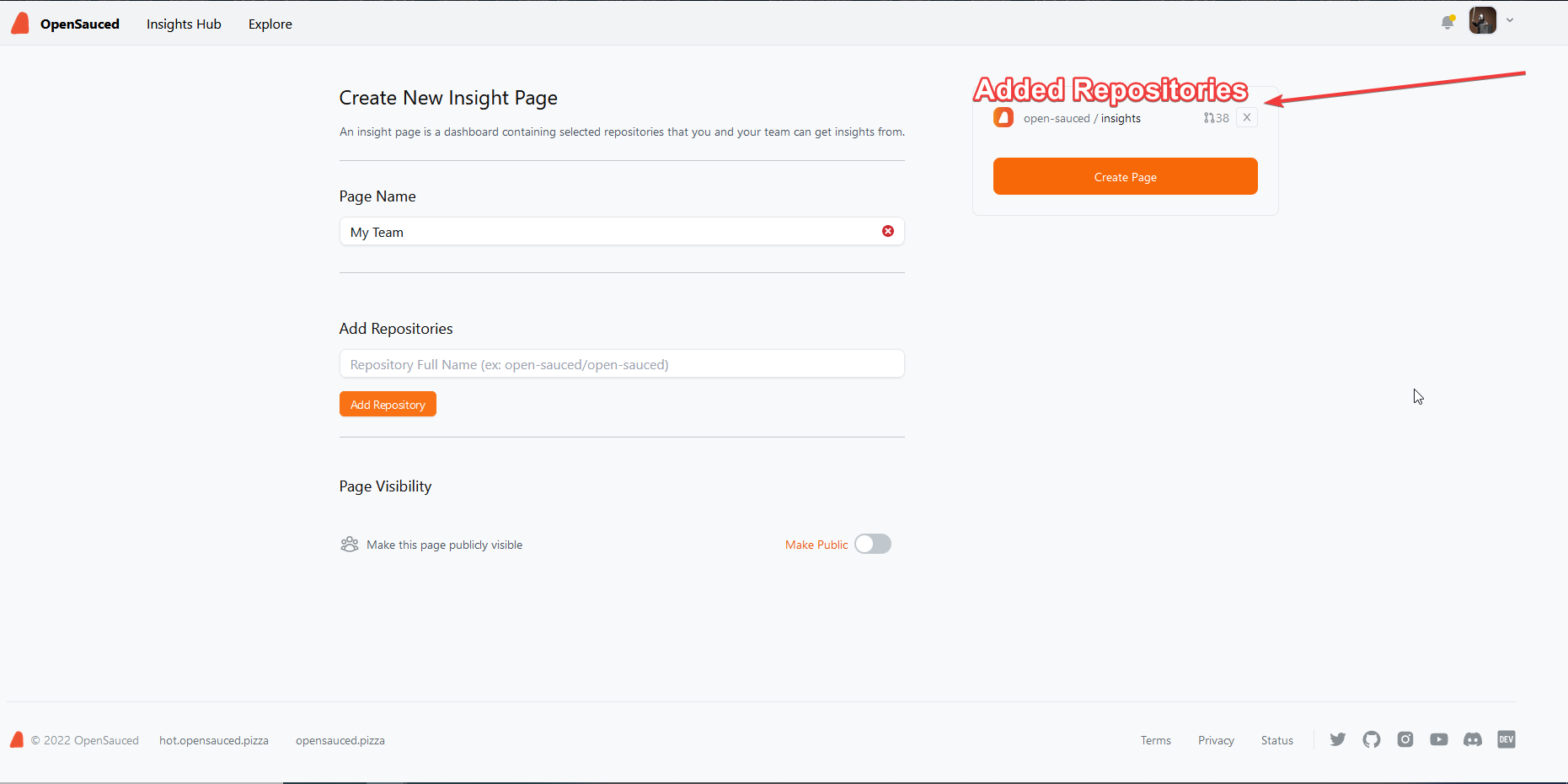Click the Twitter icon in the footer

click(1337, 739)
